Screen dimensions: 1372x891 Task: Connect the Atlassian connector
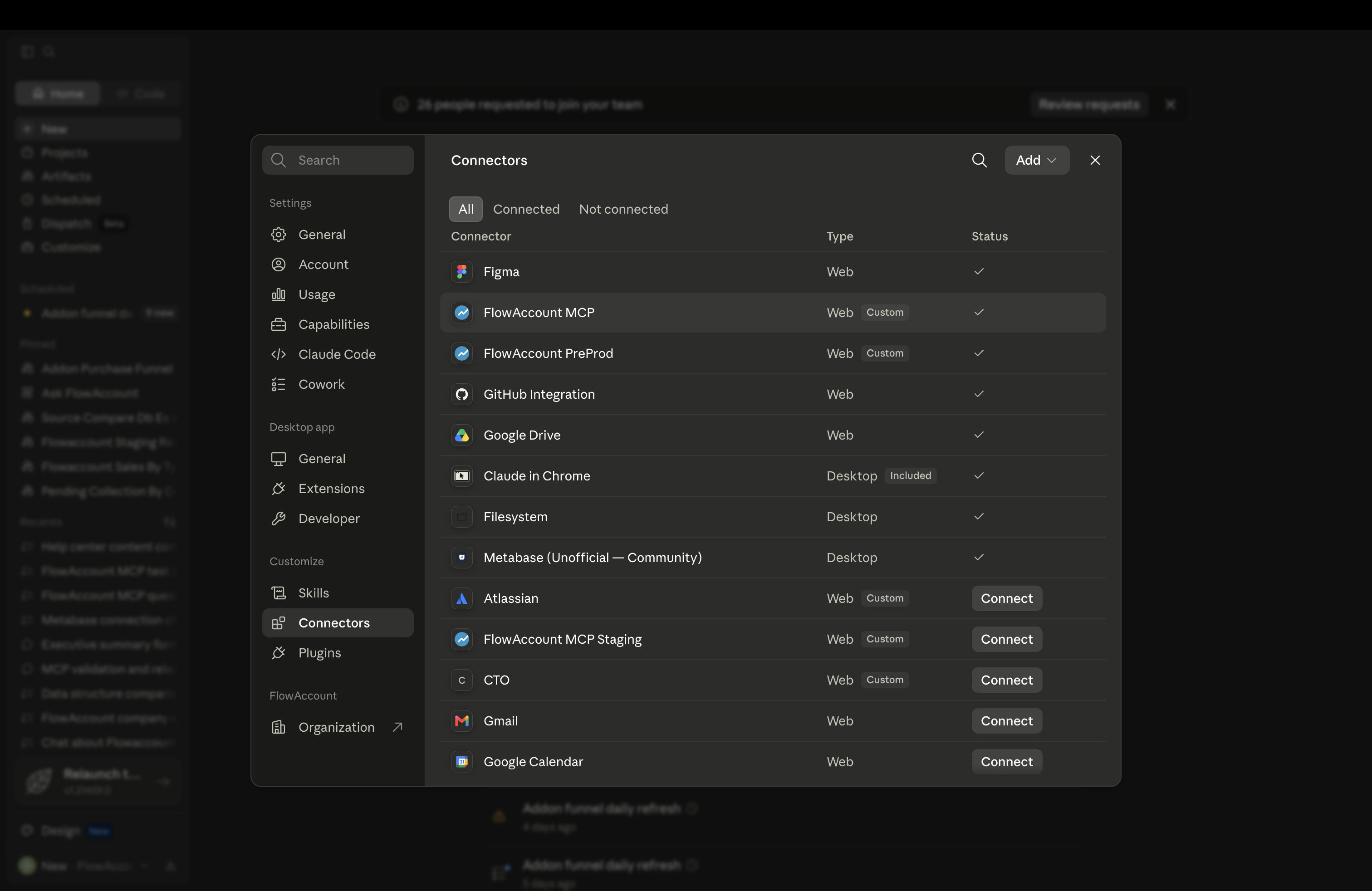click(1006, 599)
